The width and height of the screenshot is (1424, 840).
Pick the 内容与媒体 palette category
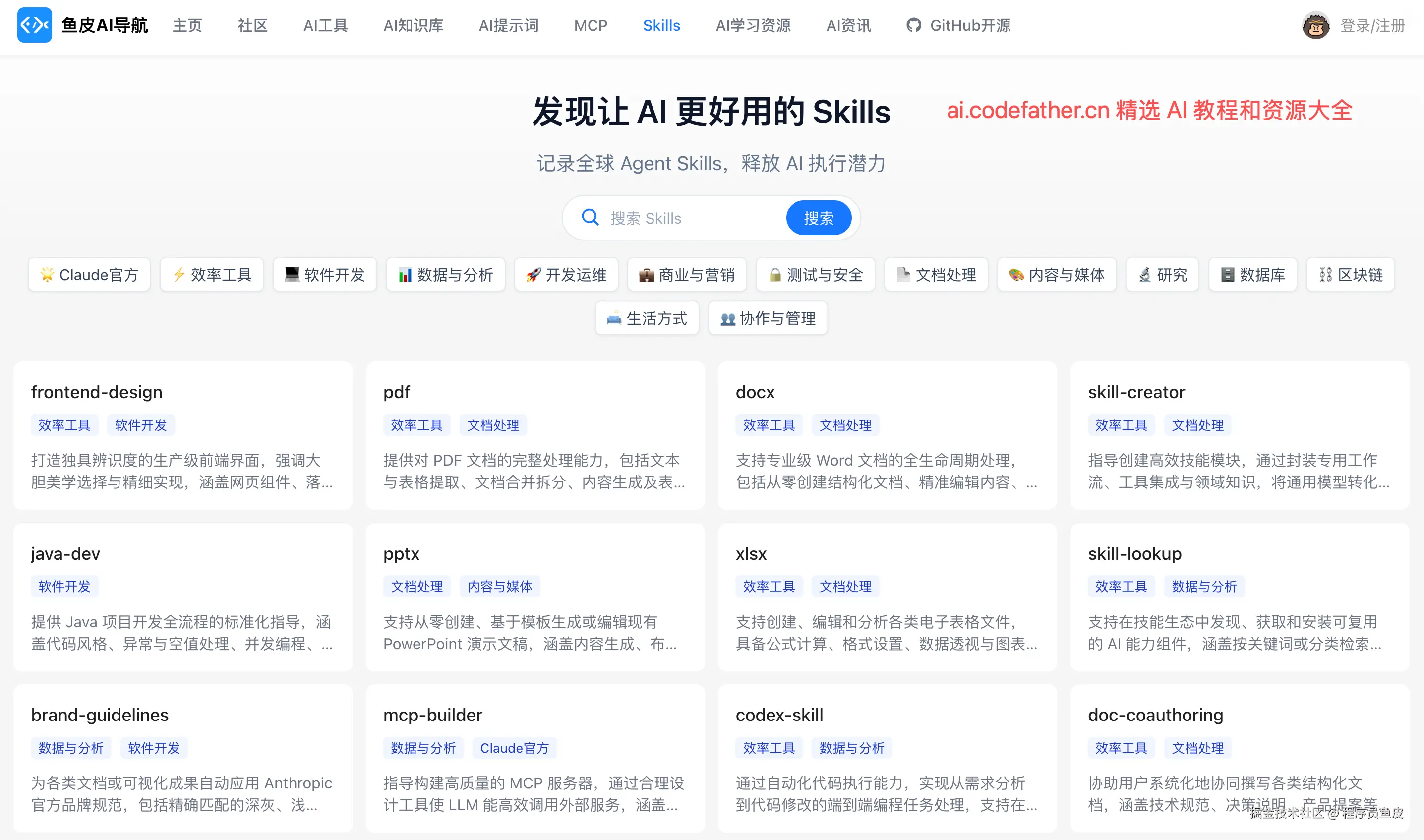pos(1056,275)
